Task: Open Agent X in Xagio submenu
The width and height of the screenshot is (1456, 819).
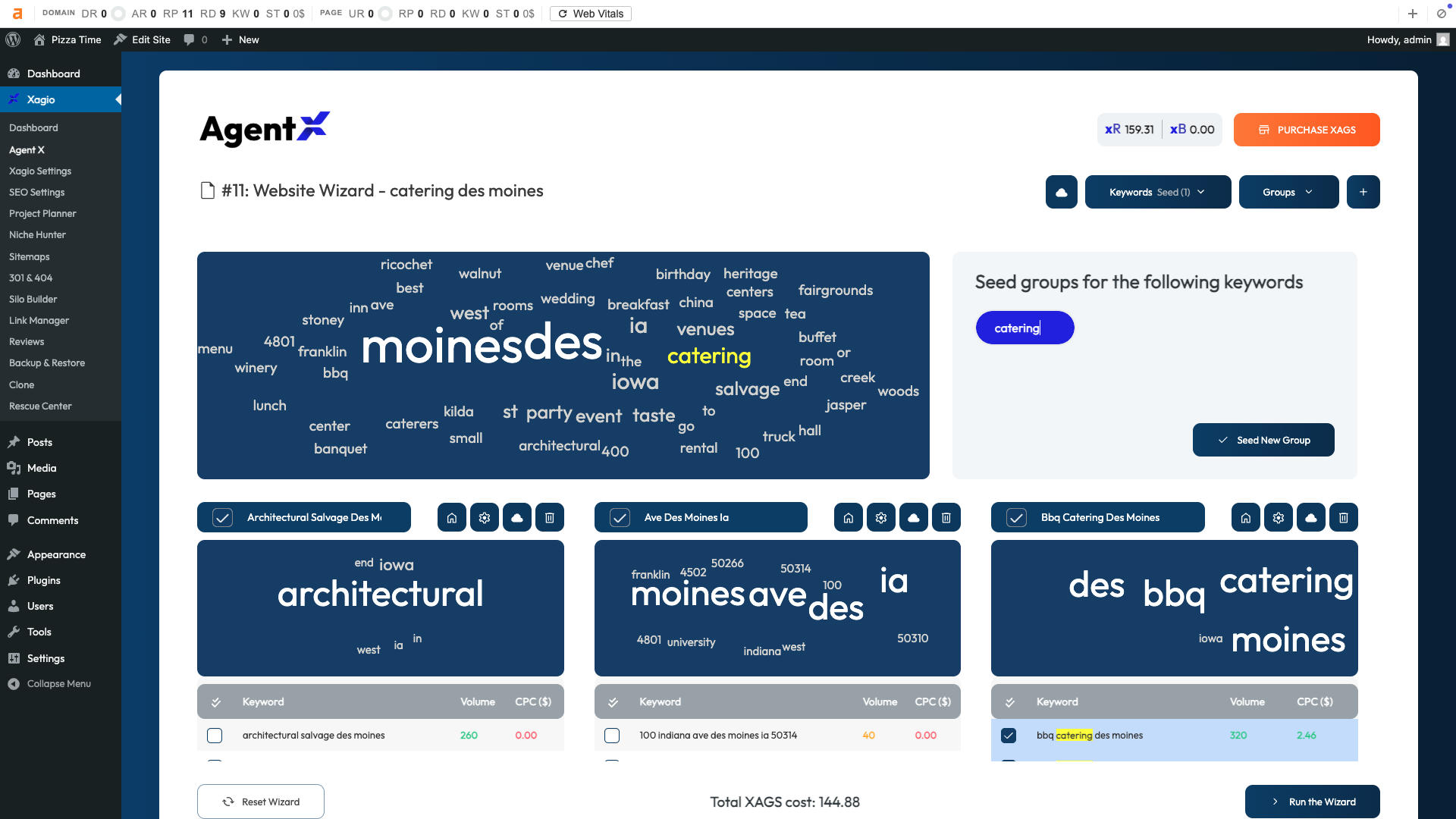Action: click(x=27, y=150)
